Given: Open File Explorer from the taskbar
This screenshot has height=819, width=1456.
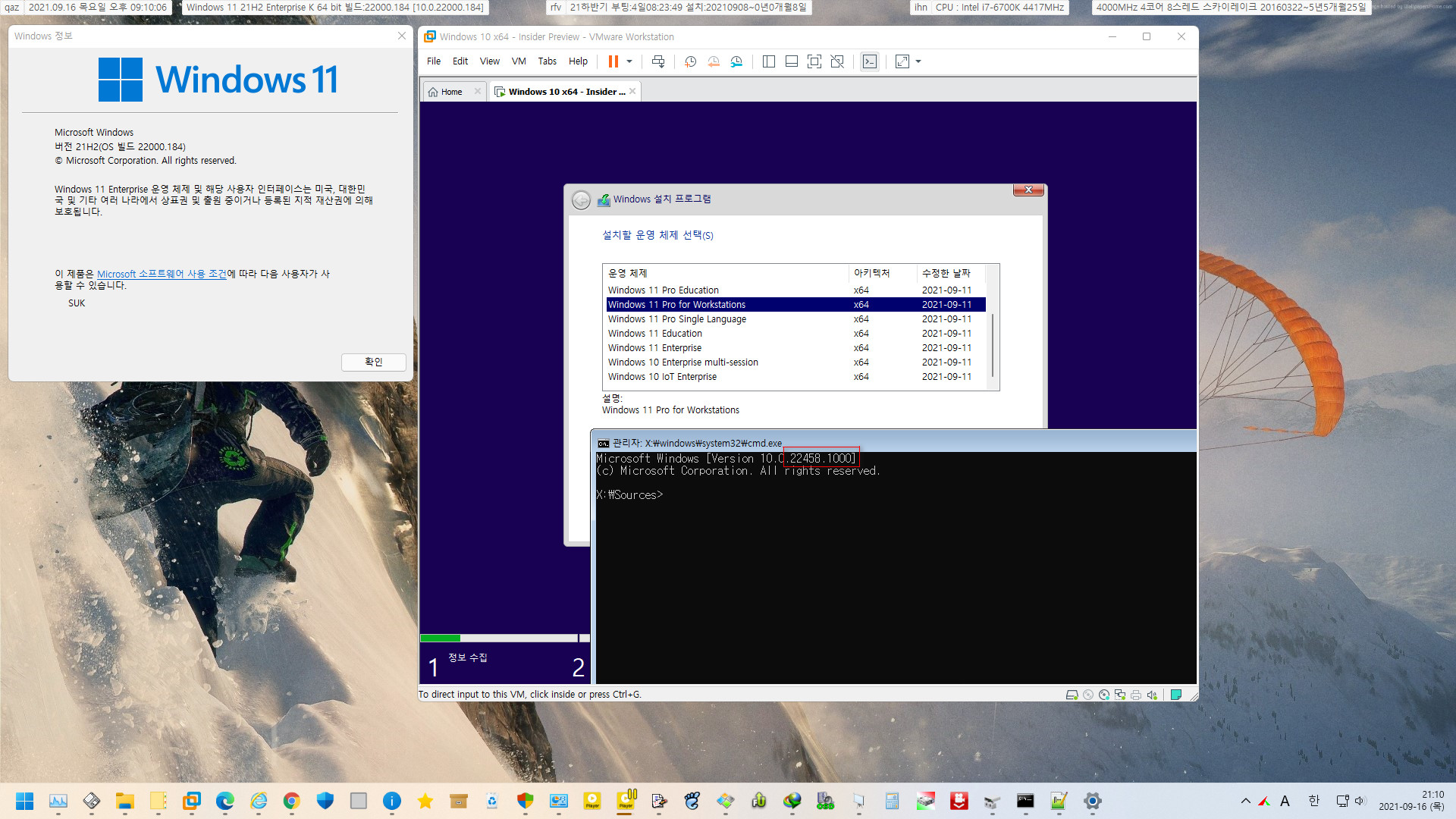Looking at the screenshot, I should click(x=125, y=801).
